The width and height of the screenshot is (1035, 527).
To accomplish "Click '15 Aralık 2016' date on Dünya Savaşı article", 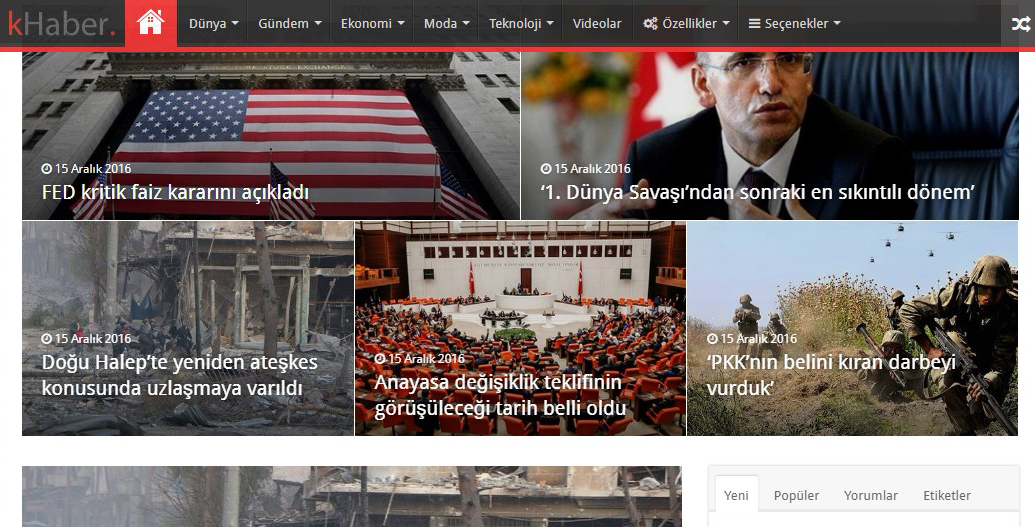I will (592, 169).
